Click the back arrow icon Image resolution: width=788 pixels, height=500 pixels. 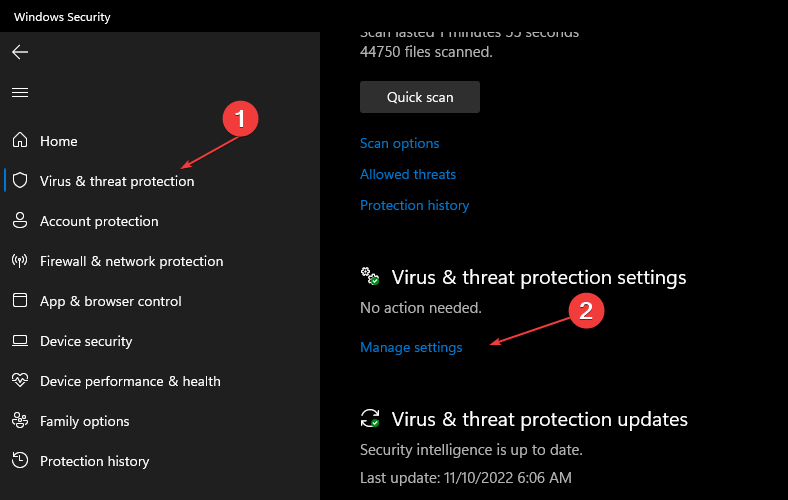20,52
